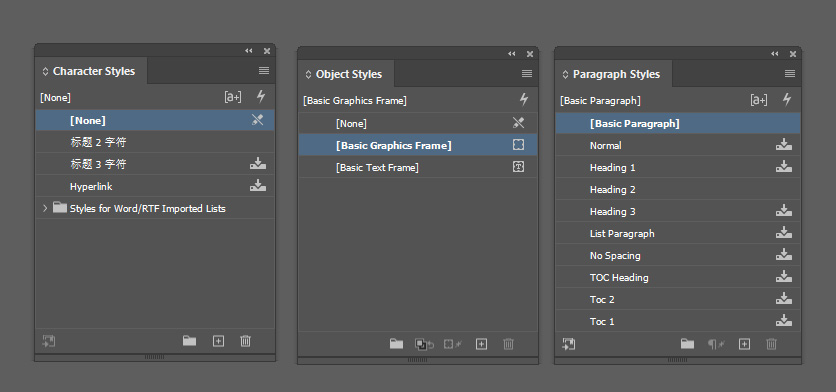Create new style group in Object Styles
This screenshot has width=836, height=392.
point(396,344)
